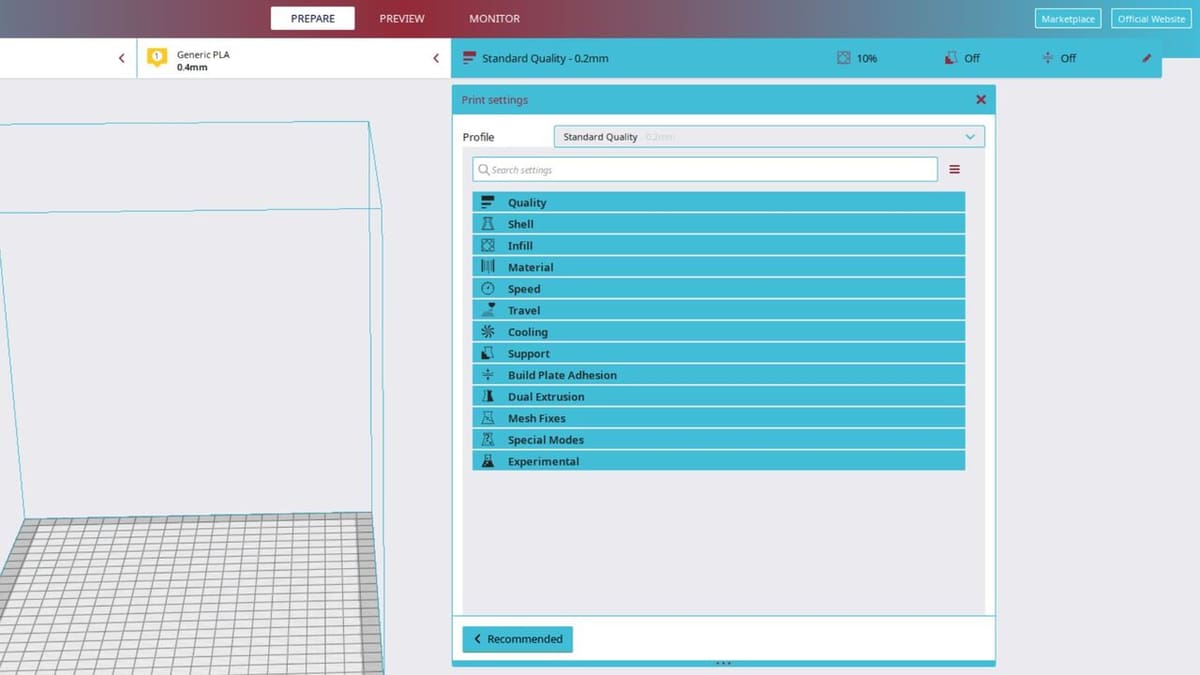
Task: Collapse the printer panel chevron at far left
Action: [122, 58]
